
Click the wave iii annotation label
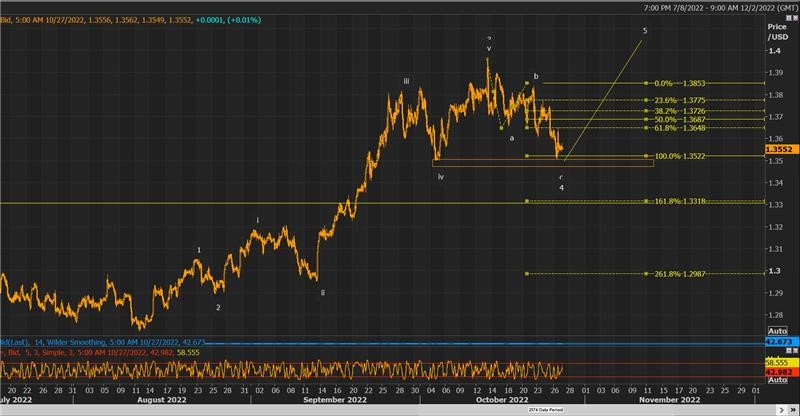[406, 82]
